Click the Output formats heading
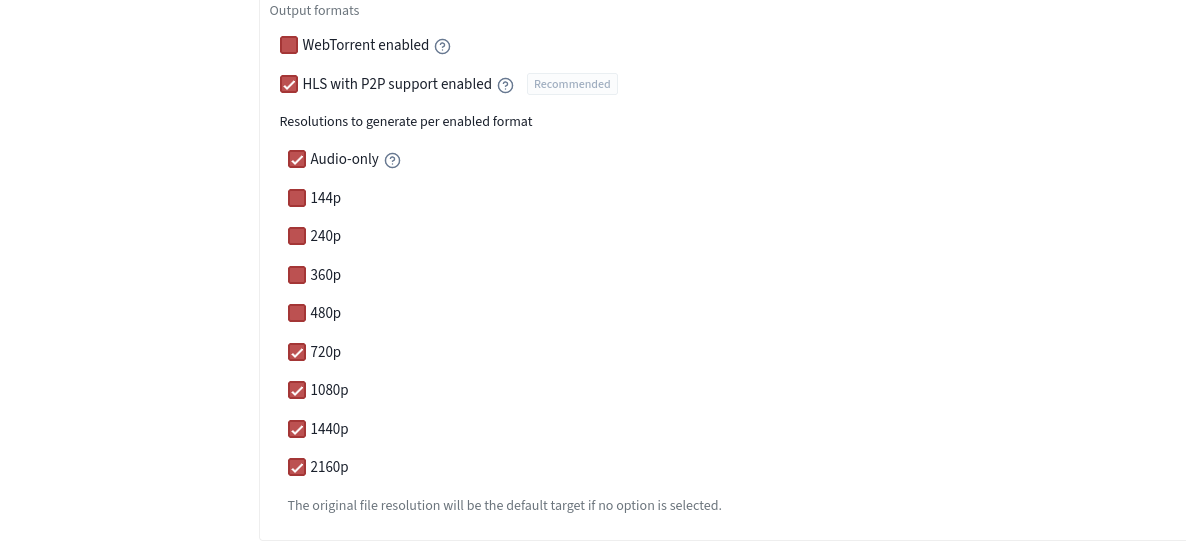Screen dimensions: 1186x560 click(314, 11)
